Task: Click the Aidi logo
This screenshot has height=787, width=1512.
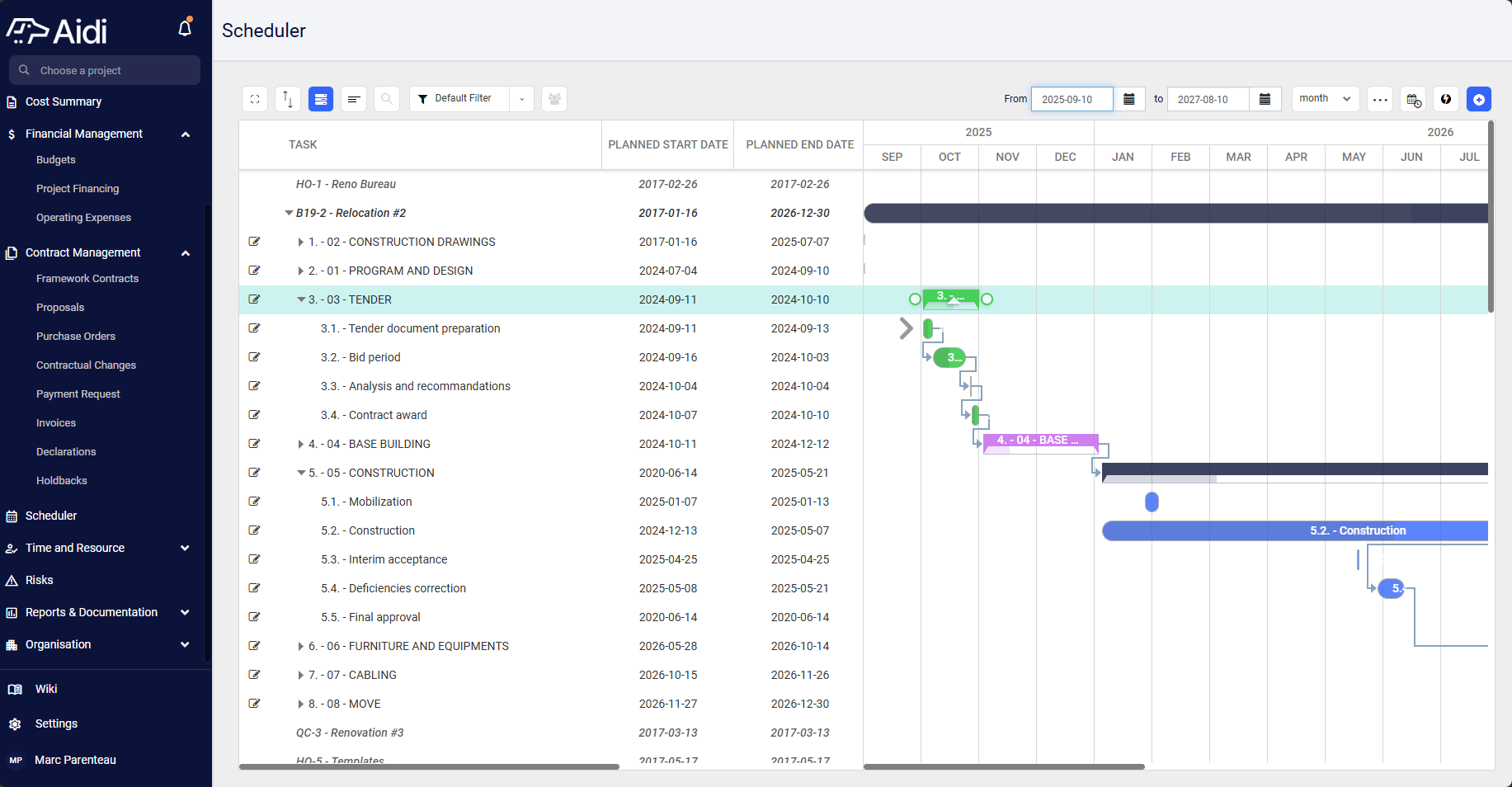Action: pyautogui.click(x=57, y=31)
